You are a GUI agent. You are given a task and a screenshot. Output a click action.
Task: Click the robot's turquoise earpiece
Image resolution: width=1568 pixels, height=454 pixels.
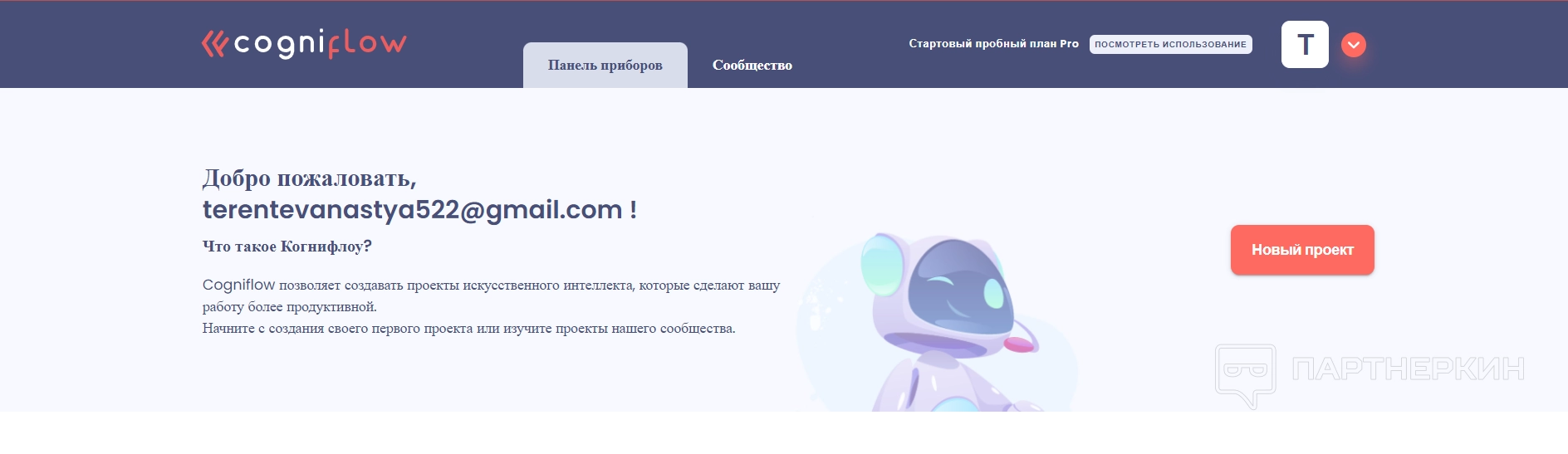coord(880,266)
